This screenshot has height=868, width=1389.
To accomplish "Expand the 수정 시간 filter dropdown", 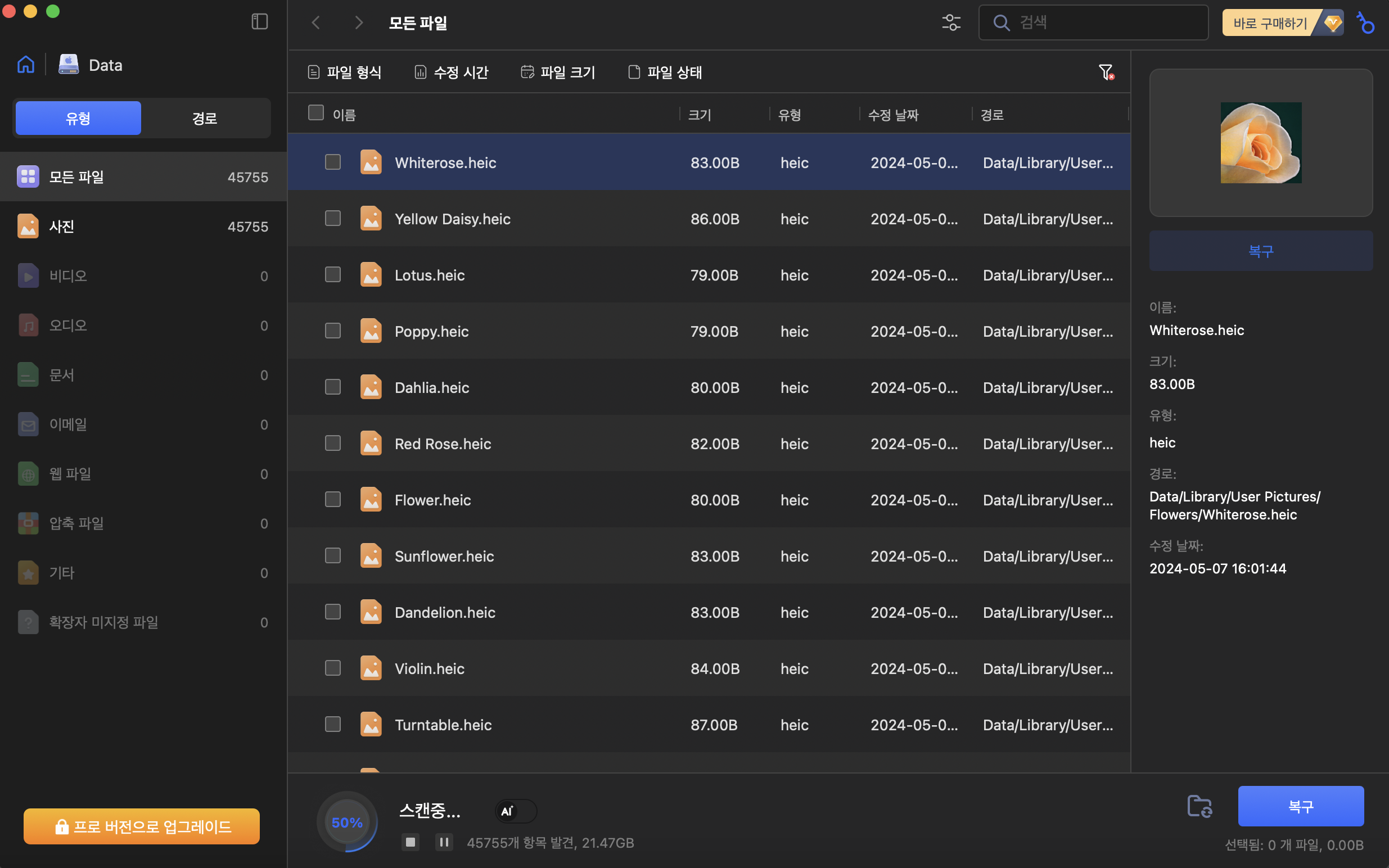I will pos(452,73).
